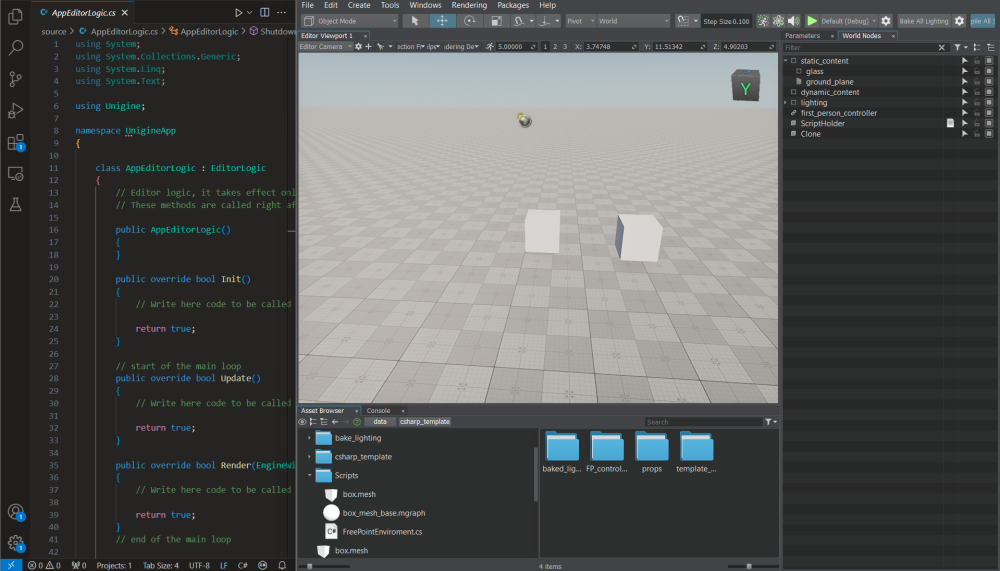Click the data breadcrumb in Asset Browser

coord(380,422)
